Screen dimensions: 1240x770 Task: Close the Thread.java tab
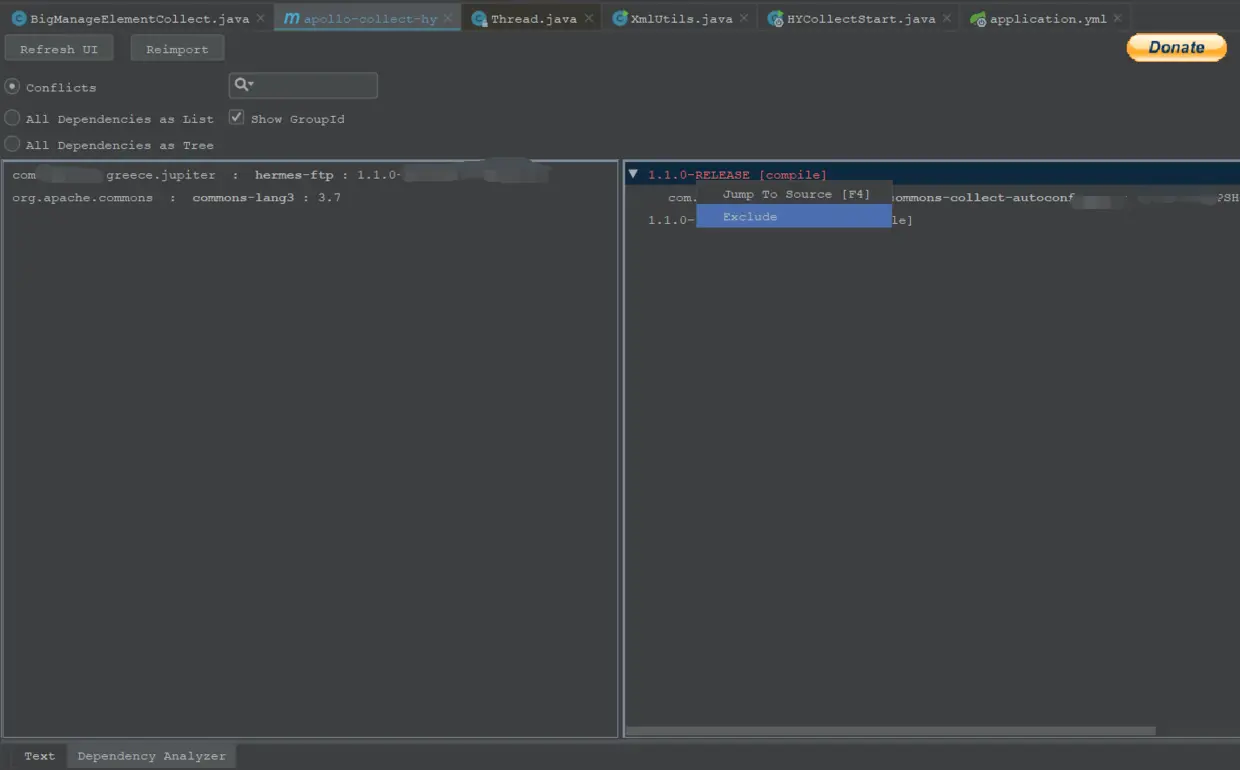[589, 18]
